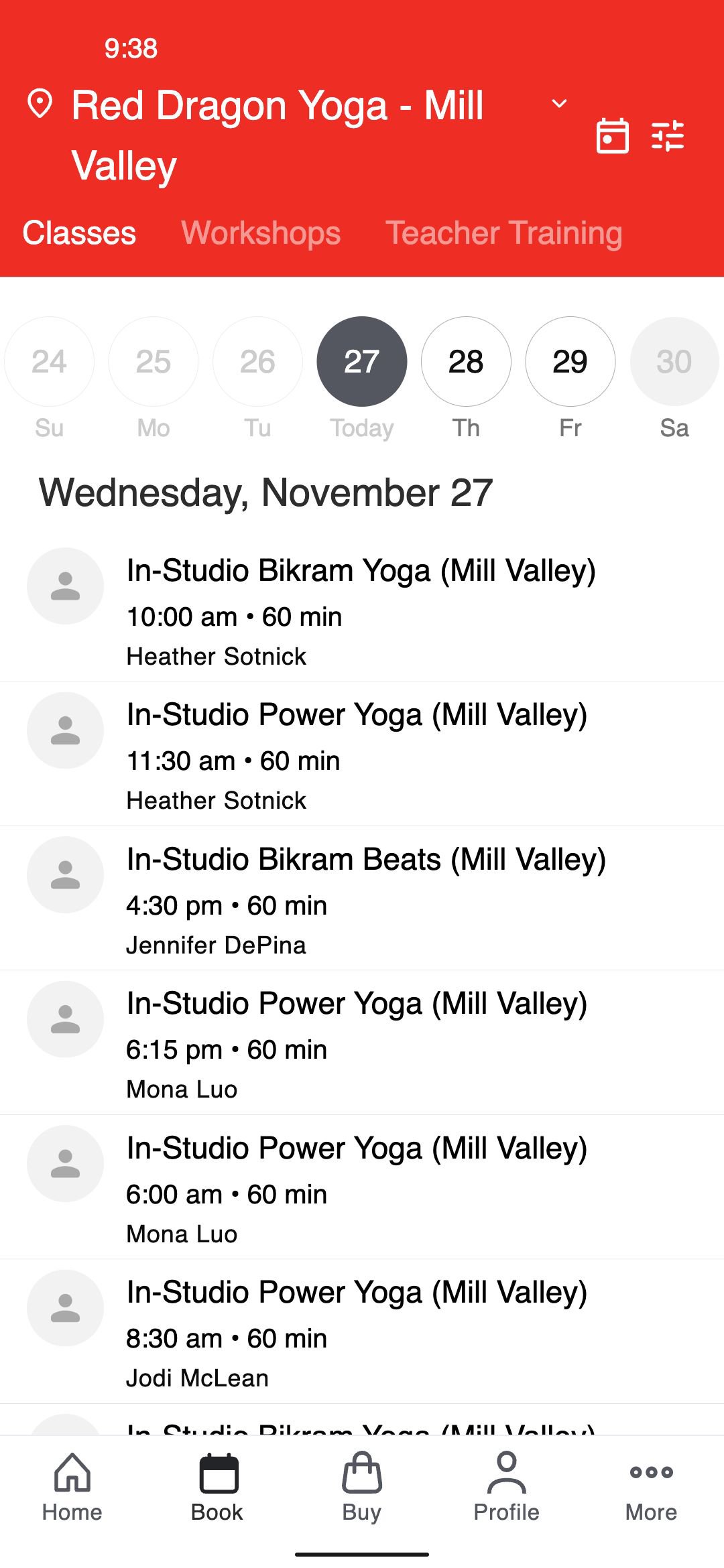Tap the Book calendar icon

click(x=217, y=1473)
